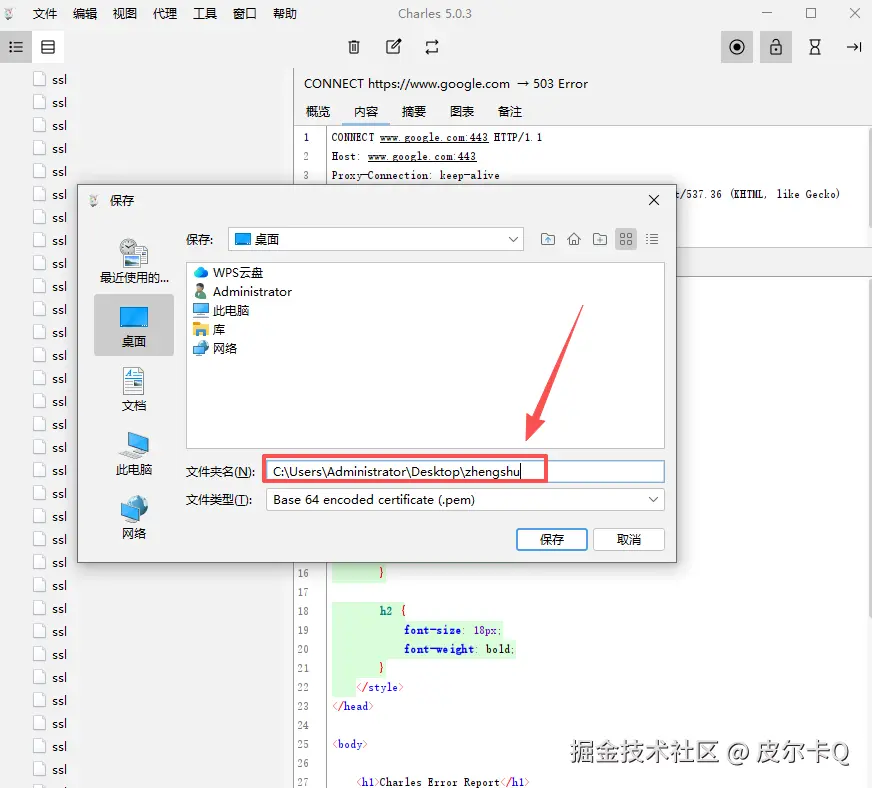Open the 帮助 menu

coord(285,13)
